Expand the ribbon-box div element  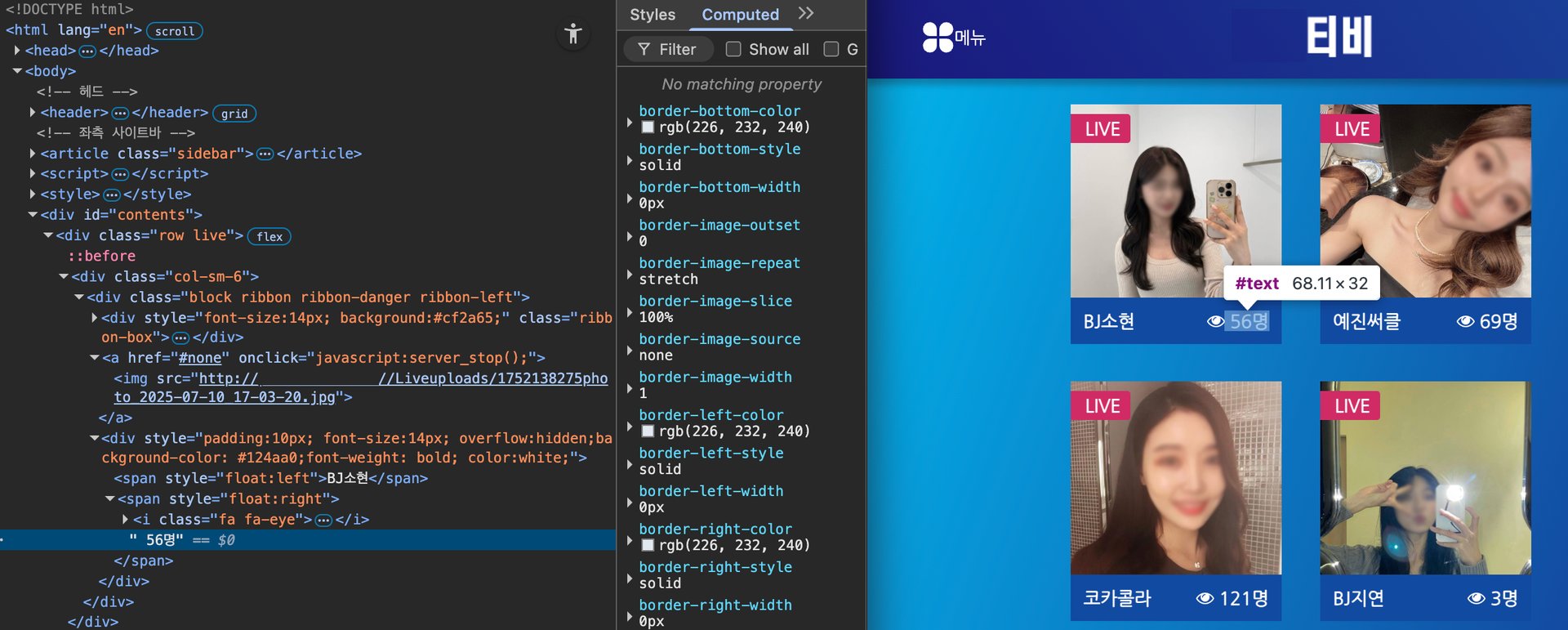95,318
